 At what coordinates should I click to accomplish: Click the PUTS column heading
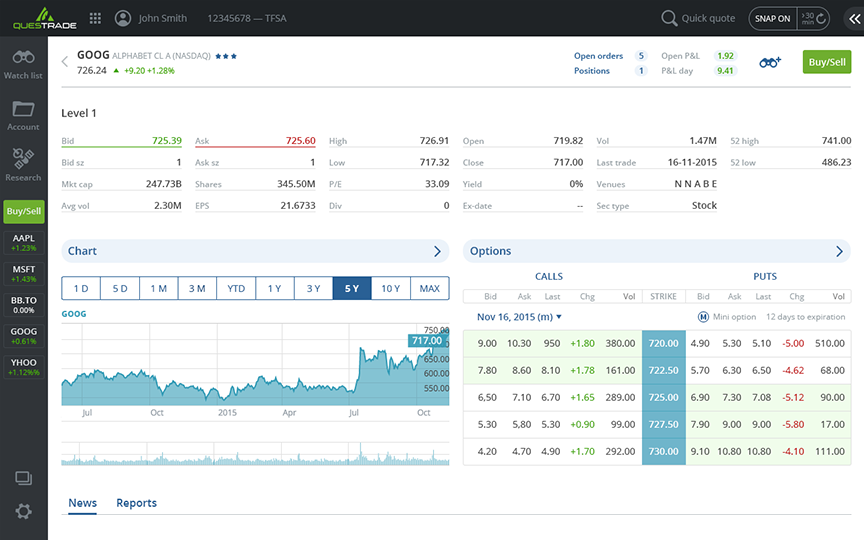(765, 276)
